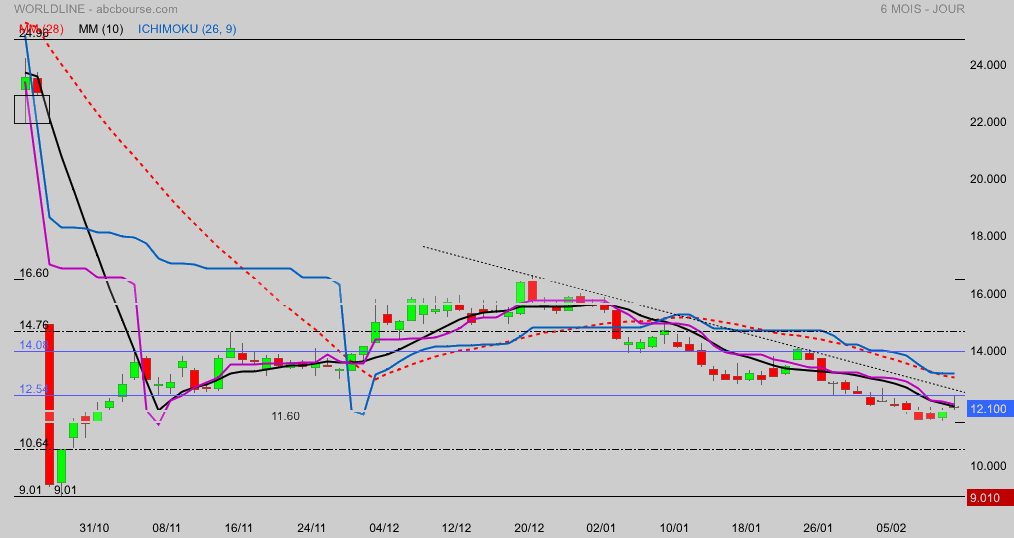Image resolution: width=1014 pixels, height=538 pixels.
Task: Click the 31/10 date label
Action: 94,528
